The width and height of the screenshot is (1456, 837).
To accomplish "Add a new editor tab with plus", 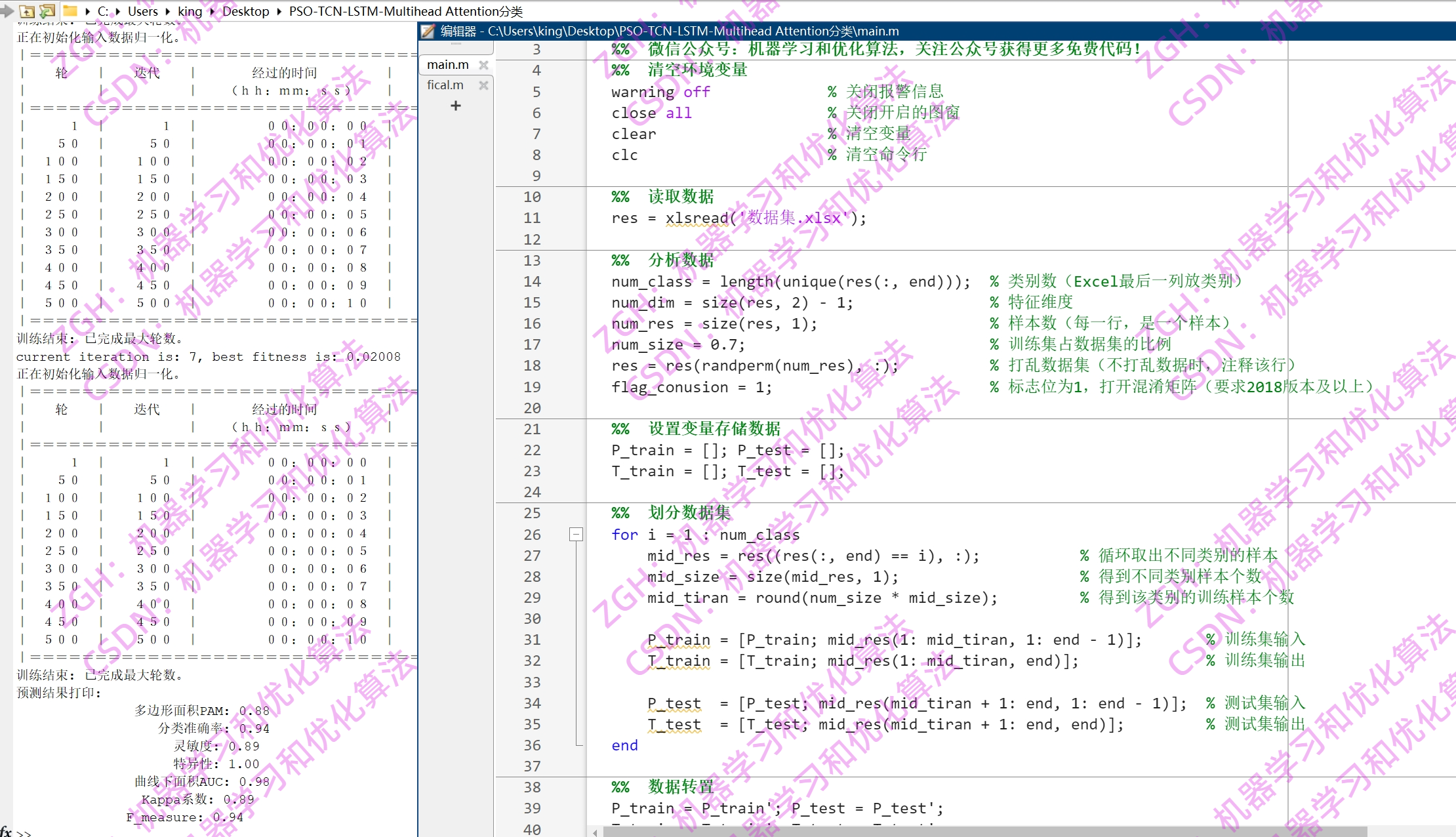I will (456, 106).
